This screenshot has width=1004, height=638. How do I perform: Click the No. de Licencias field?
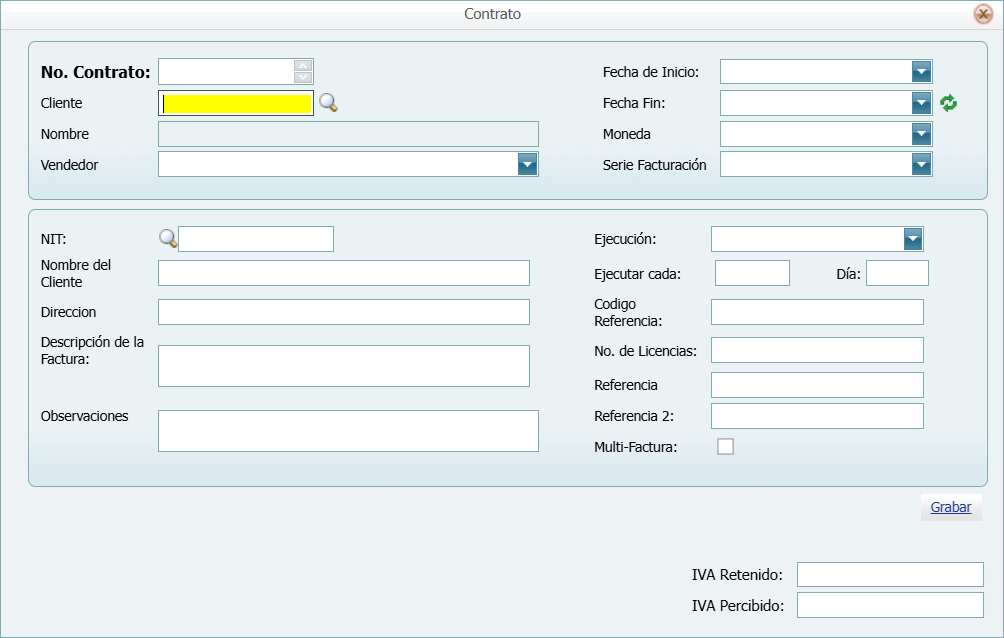817,350
